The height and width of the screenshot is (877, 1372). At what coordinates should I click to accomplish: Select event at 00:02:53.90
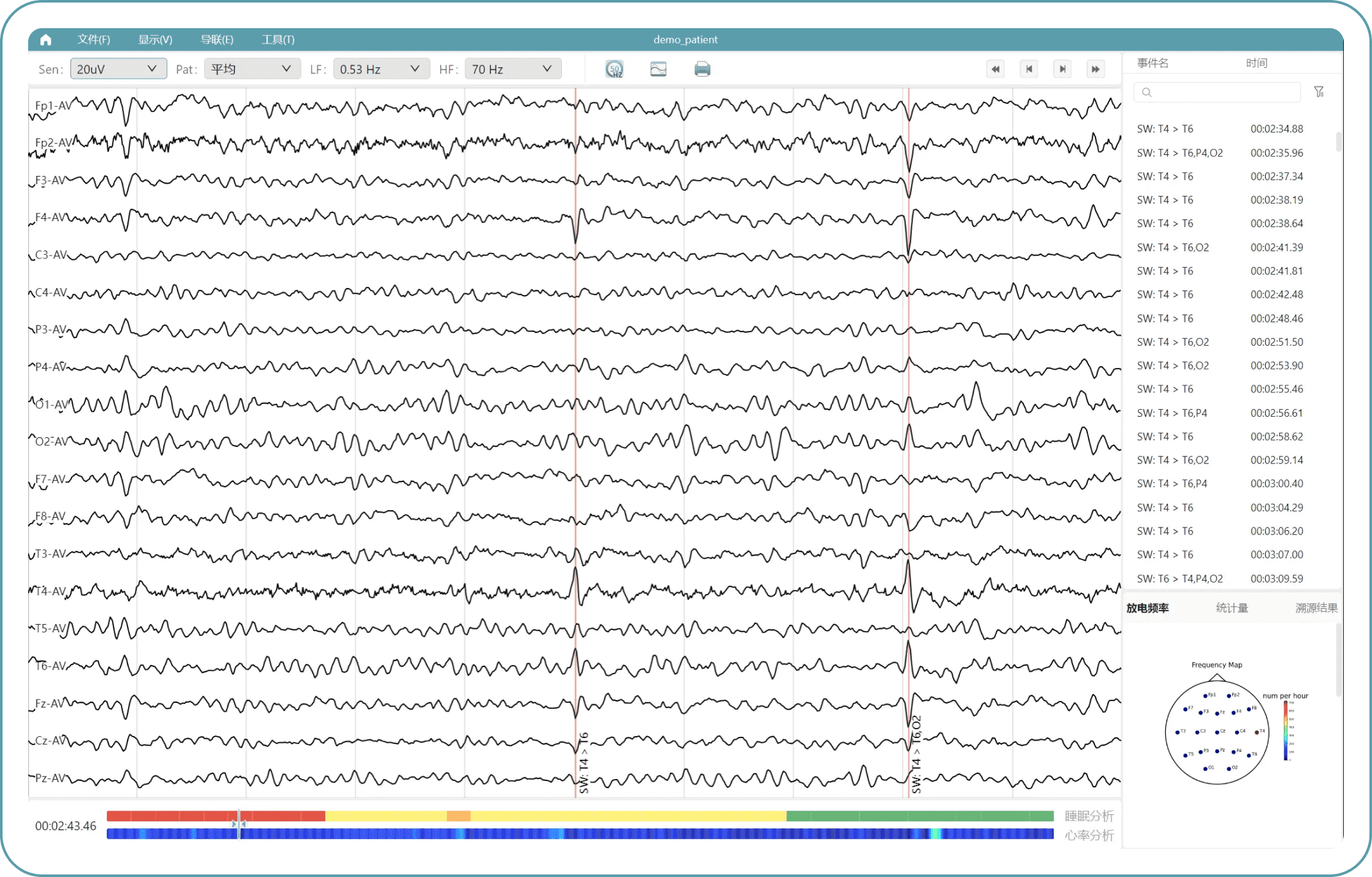(x=1220, y=366)
